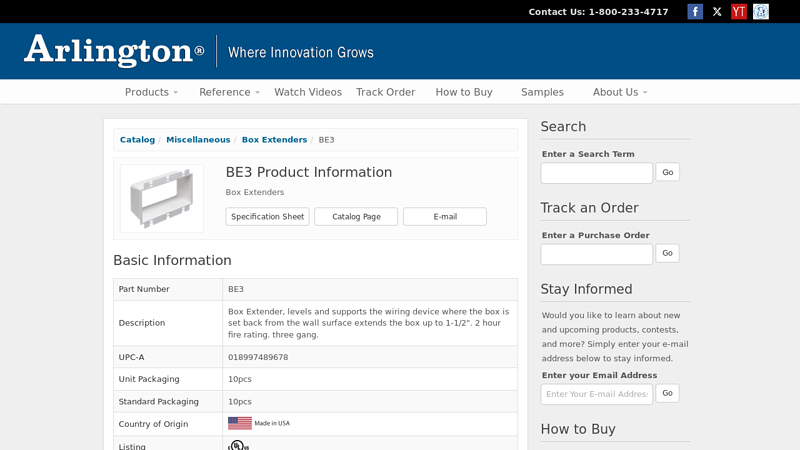The image size is (800, 450).
Task: Click the Stay Informed heading
Action: pyautogui.click(x=586, y=289)
